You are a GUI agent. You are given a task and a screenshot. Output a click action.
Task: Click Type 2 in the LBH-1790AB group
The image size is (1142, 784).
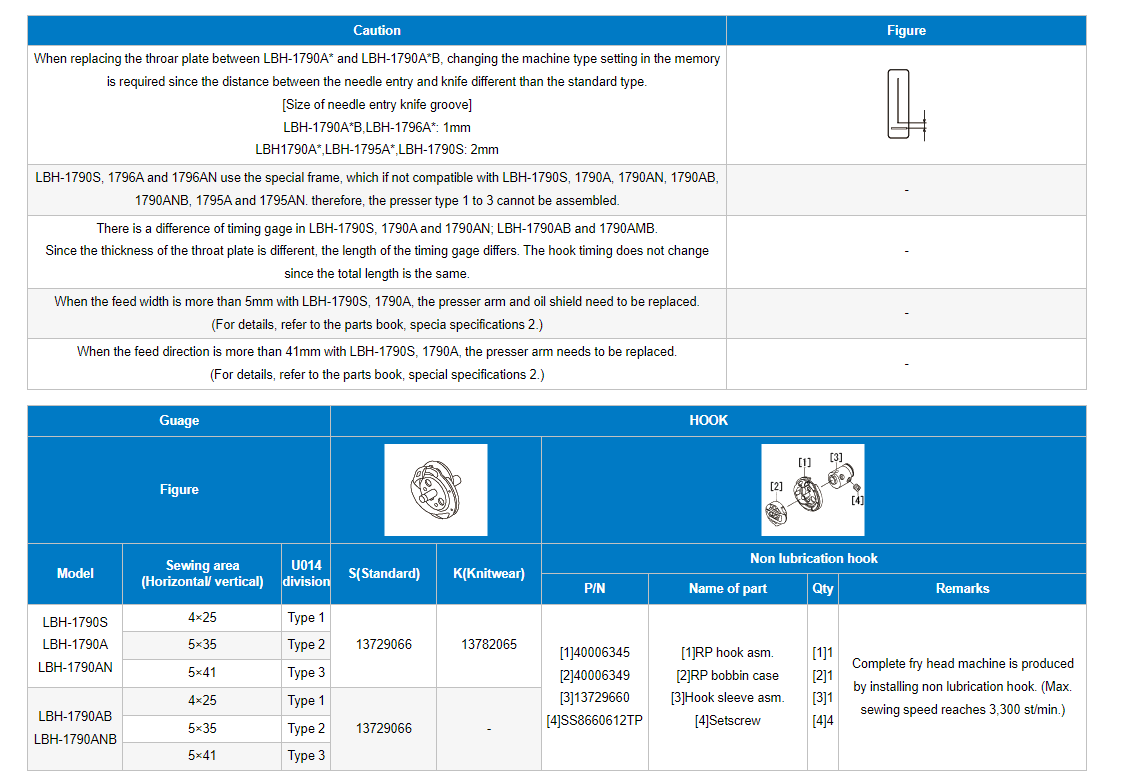click(x=306, y=729)
